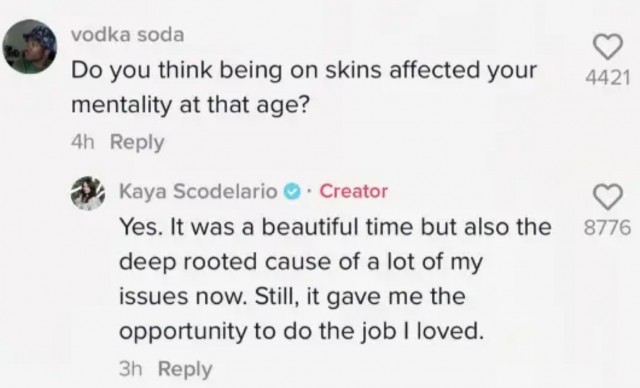Screen dimensions: 640x388
Task: Reply to Kaya Scodelario's comment
Action: click(x=185, y=369)
